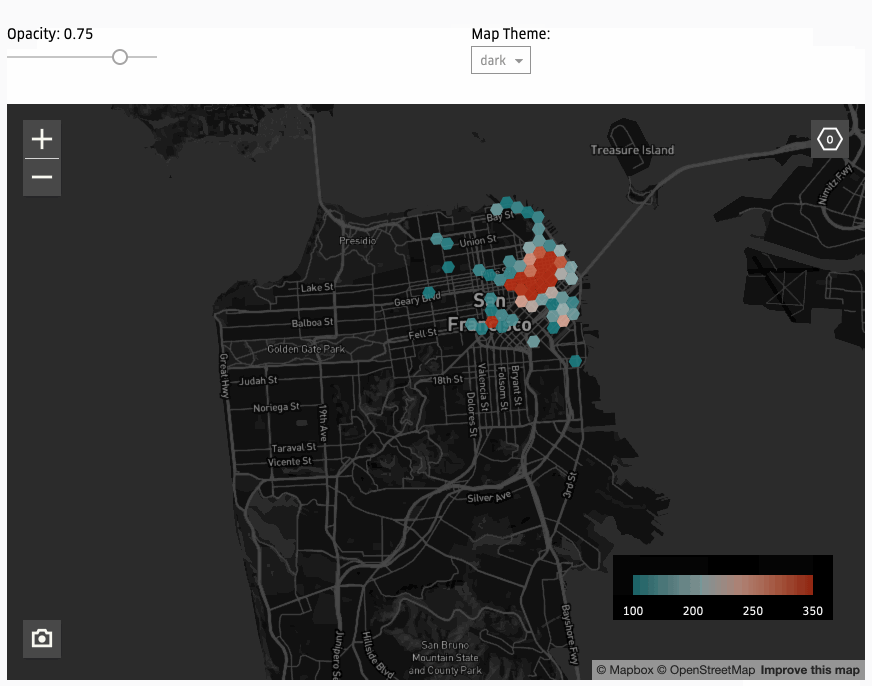Select the isolated teal hexagon east of Bryant St
Image resolution: width=872 pixels, height=686 pixels.
coord(575,361)
